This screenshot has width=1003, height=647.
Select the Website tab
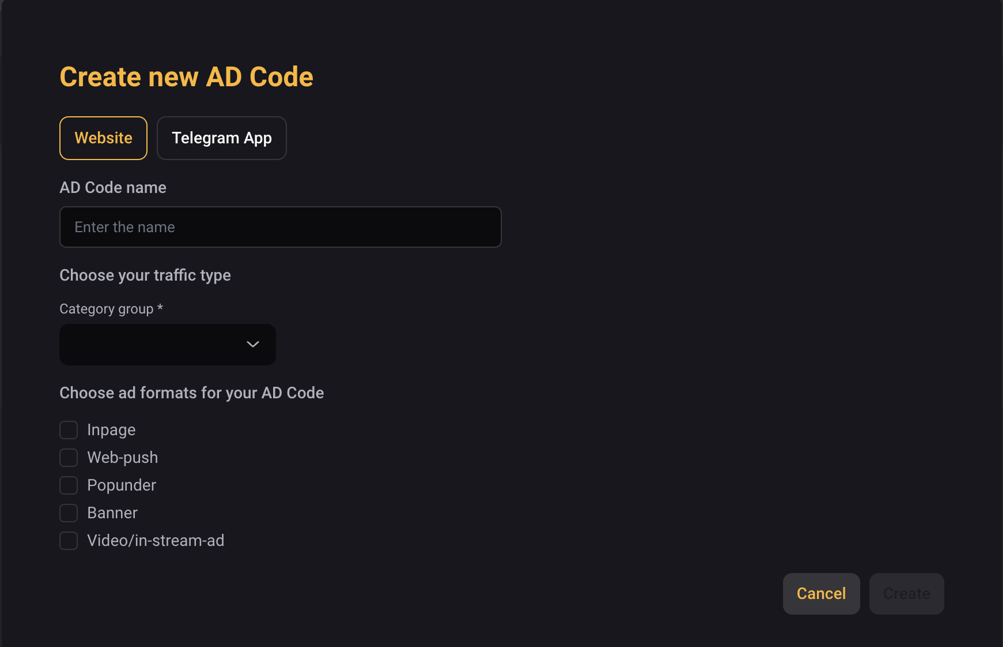[x=103, y=138]
